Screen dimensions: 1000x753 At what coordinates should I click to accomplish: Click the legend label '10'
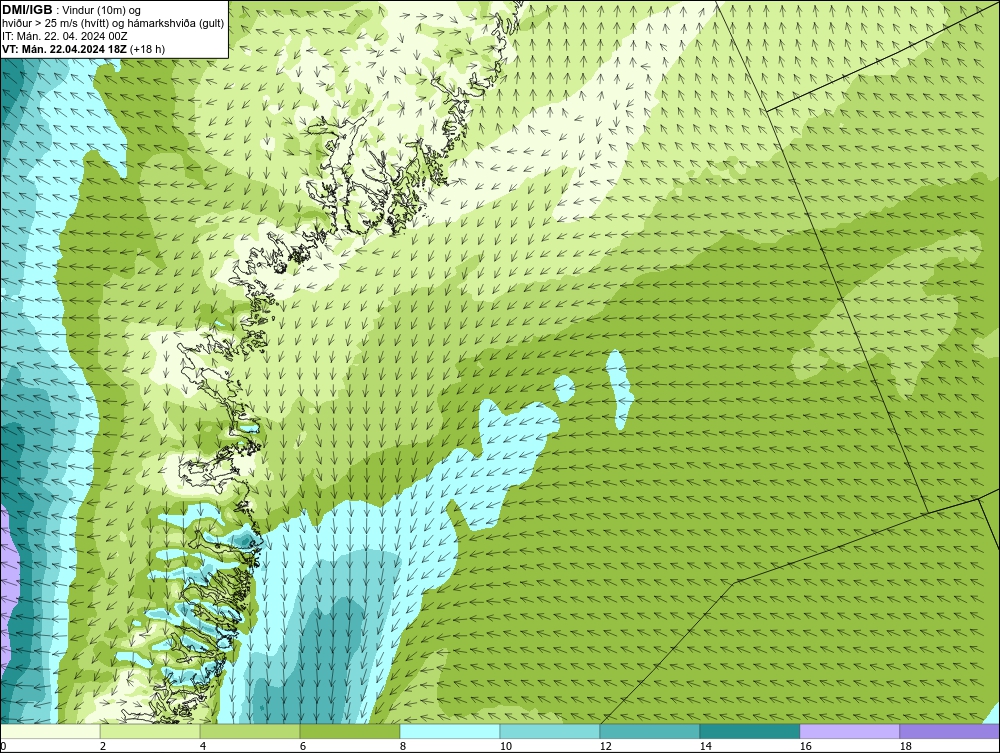click(x=505, y=746)
